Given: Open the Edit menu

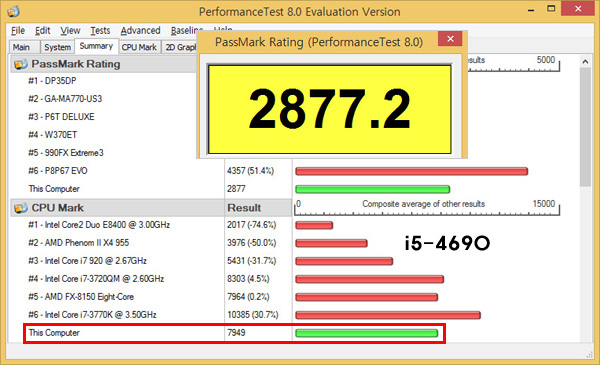Looking at the screenshot, I should pos(42,31).
